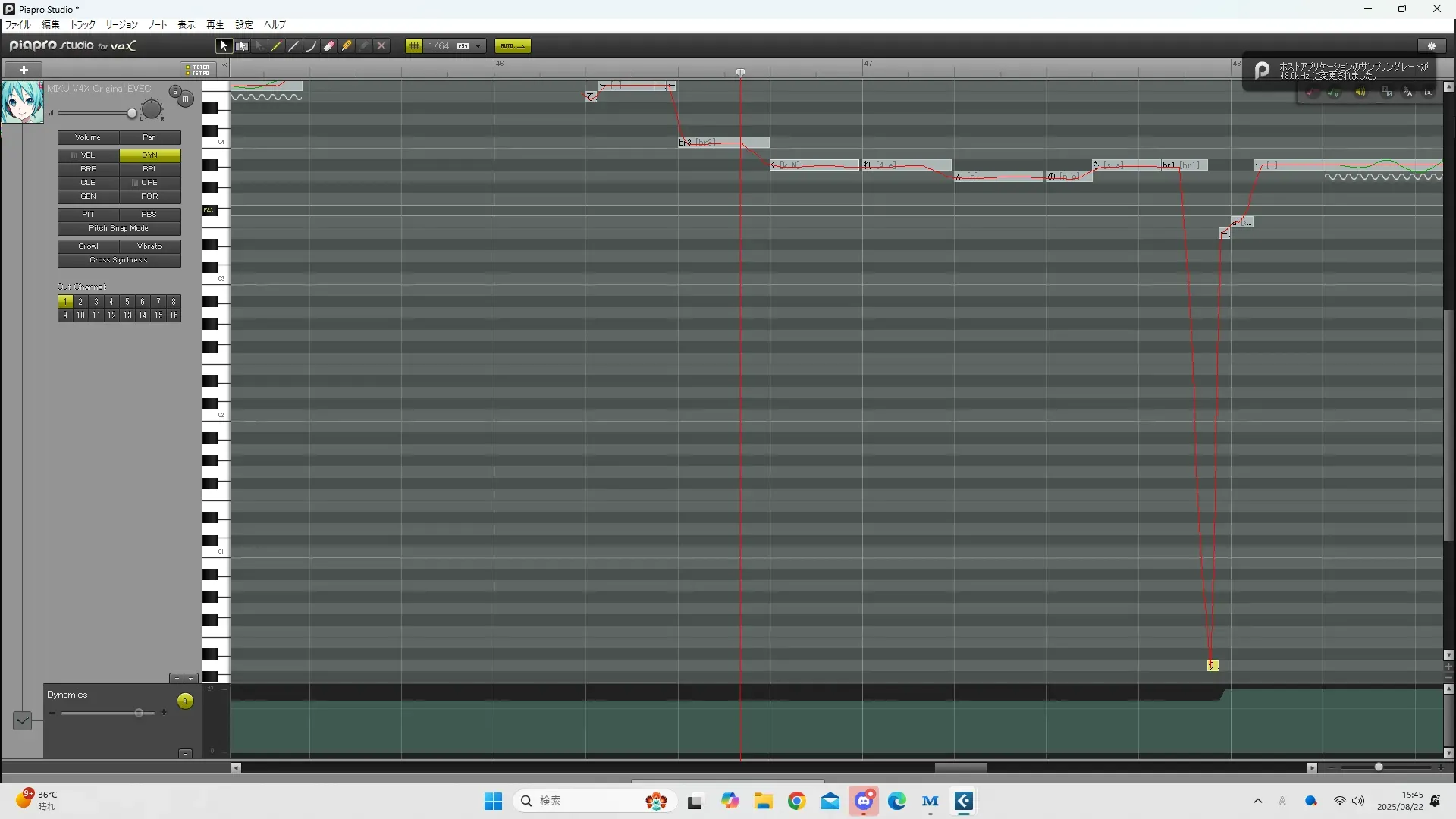The height and width of the screenshot is (819, 1456).
Task: Click the yellow marker pen tool
Action: click(x=347, y=46)
